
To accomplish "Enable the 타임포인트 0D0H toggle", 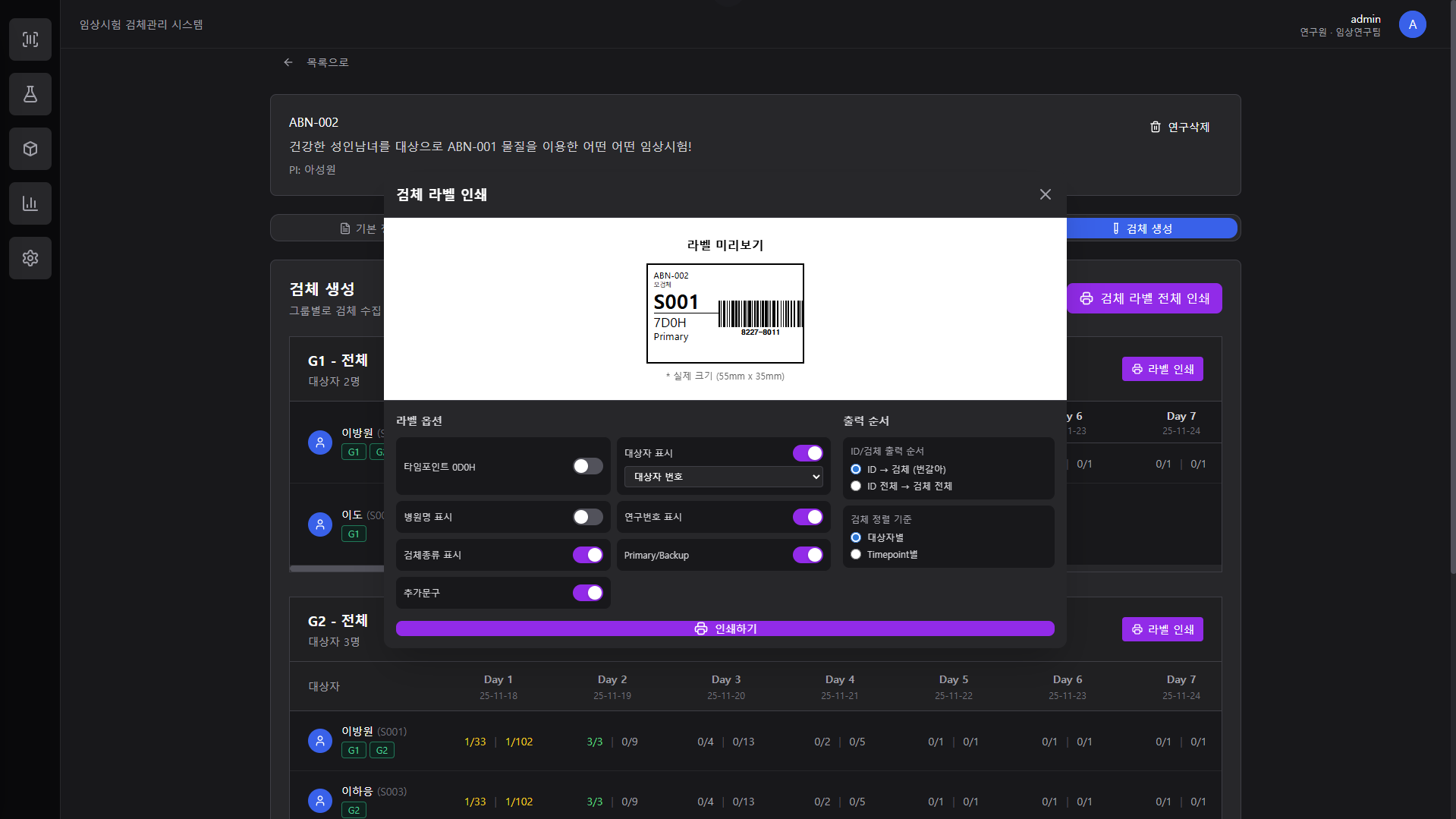I will pos(587,466).
